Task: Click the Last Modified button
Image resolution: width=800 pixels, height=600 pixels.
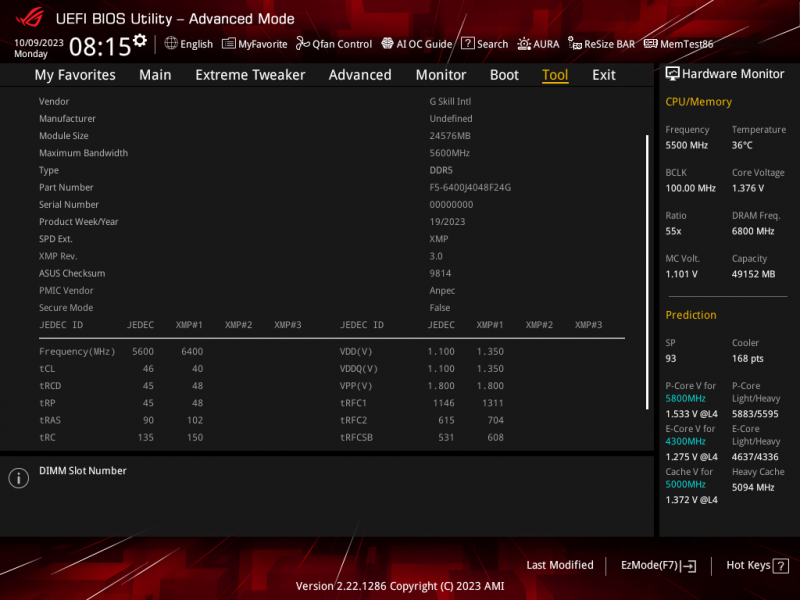Action: click(560, 565)
